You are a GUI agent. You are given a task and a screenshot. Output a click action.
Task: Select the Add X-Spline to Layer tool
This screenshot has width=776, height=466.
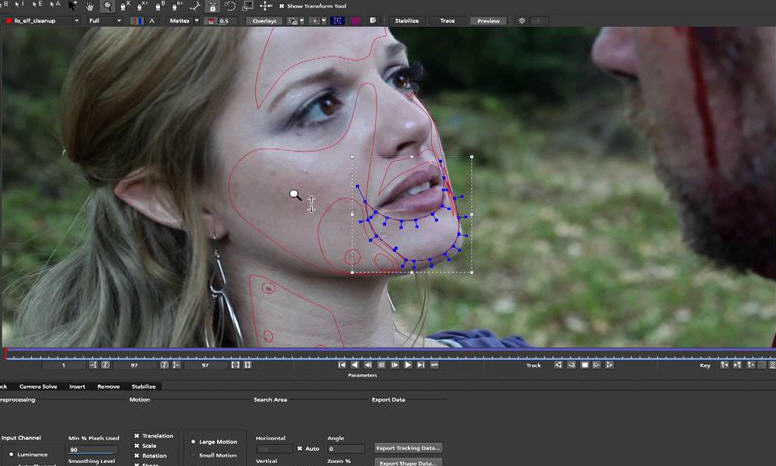(x=142, y=6)
